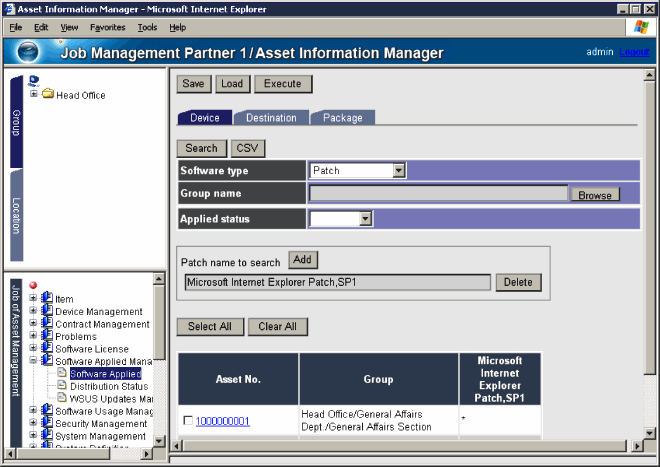Click the Device Management book icon

(47, 311)
